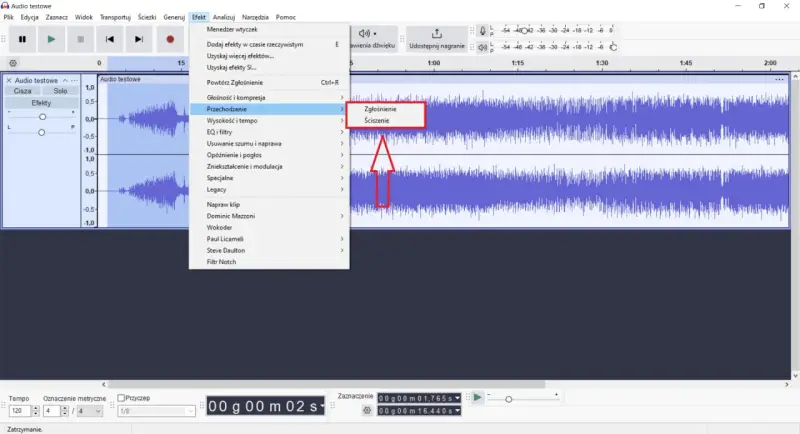Image resolution: width=800 pixels, height=434 pixels.
Task: Expand the Legacy submenu
Action: click(269, 190)
